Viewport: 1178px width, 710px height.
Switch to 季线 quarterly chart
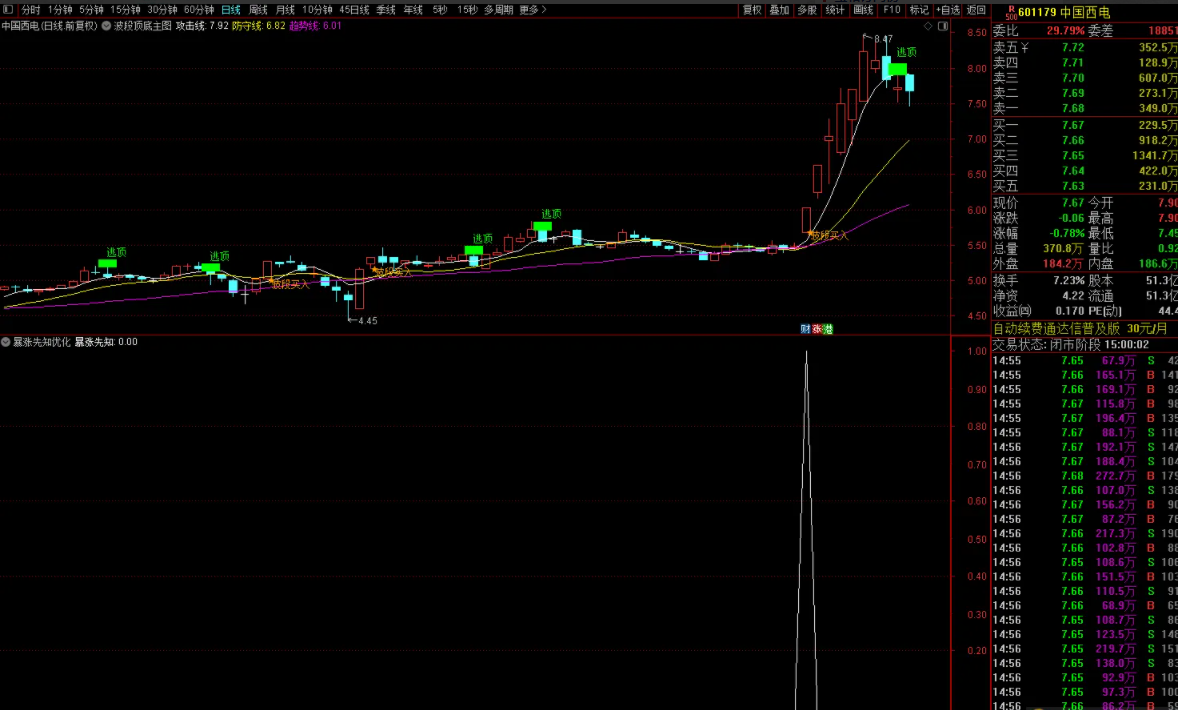pos(385,10)
